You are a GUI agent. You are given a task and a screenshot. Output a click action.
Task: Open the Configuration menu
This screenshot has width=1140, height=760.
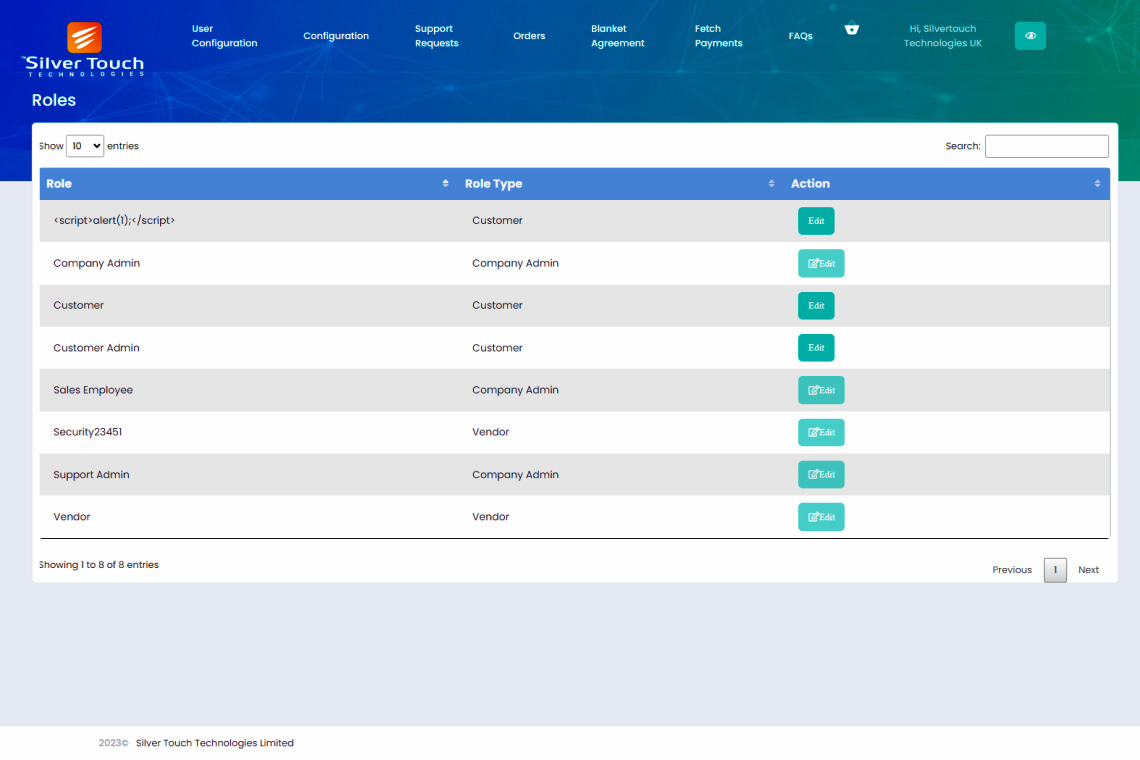click(x=336, y=36)
